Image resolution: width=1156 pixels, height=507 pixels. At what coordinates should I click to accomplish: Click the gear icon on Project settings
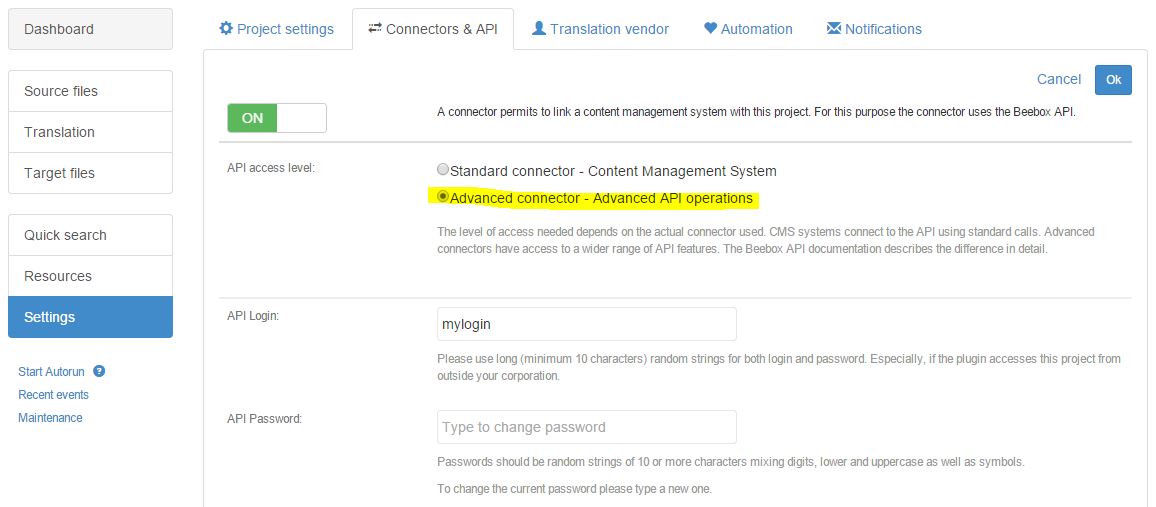point(226,29)
